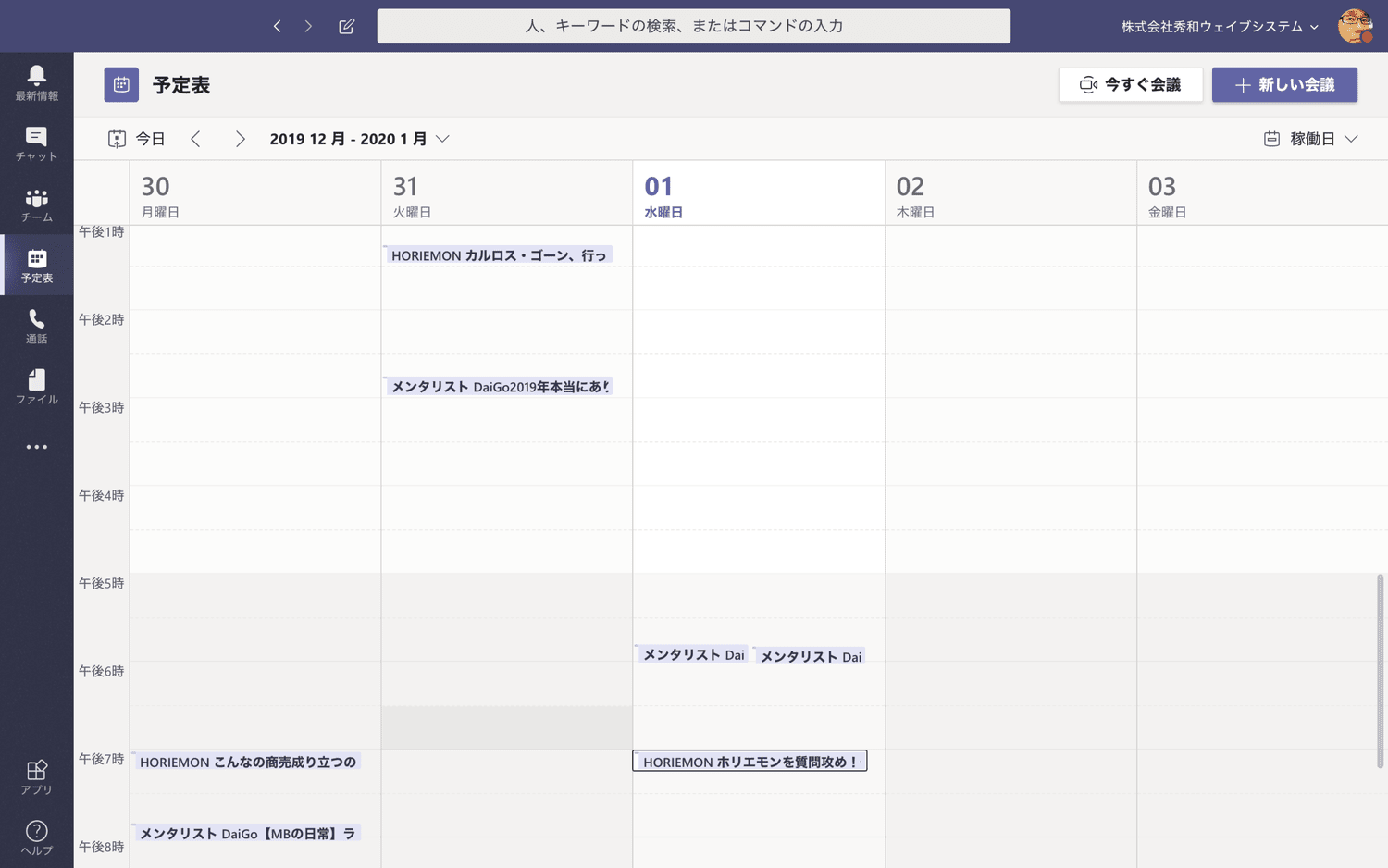Image resolution: width=1388 pixels, height=868 pixels.
Task: Jump to today with 今日 button
Action: click(137, 139)
